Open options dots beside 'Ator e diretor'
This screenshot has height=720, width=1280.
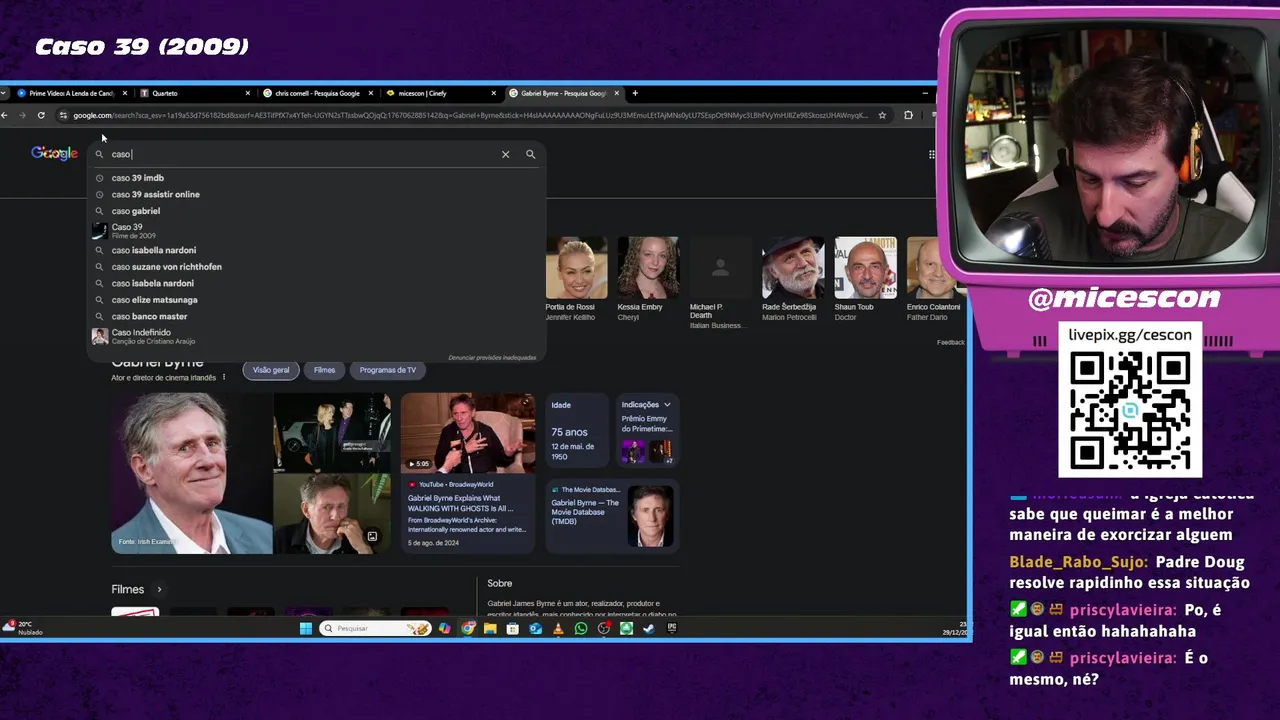pyautogui.click(x=224, y=378)
